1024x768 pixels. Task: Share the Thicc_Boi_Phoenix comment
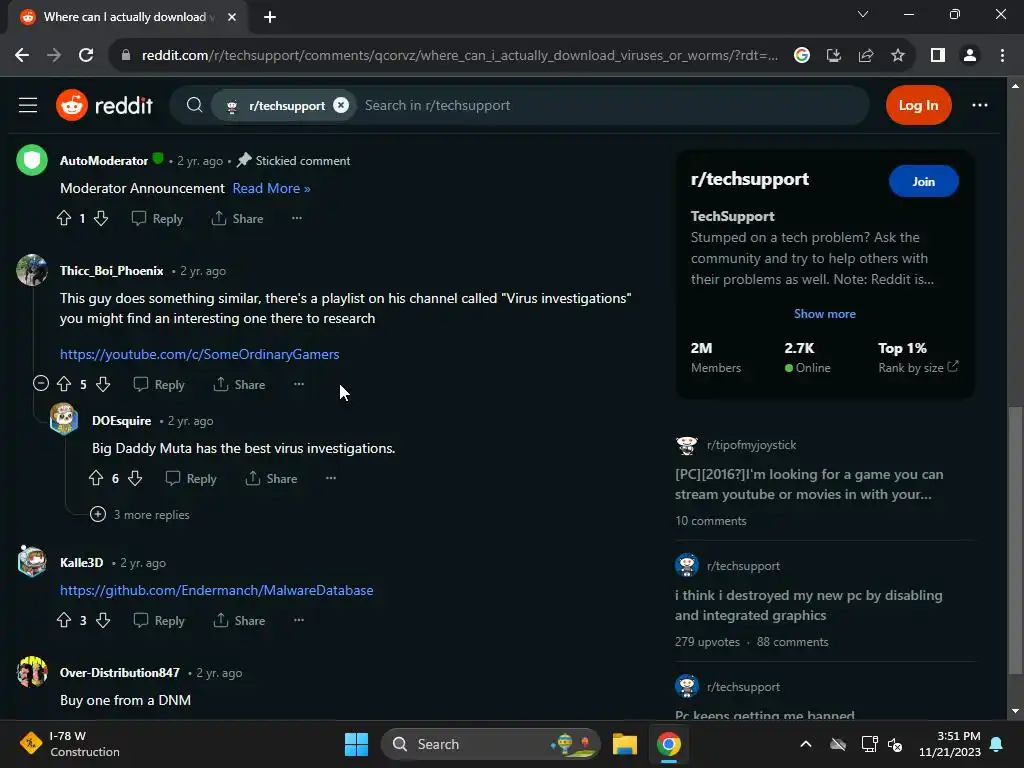[239, 384]
